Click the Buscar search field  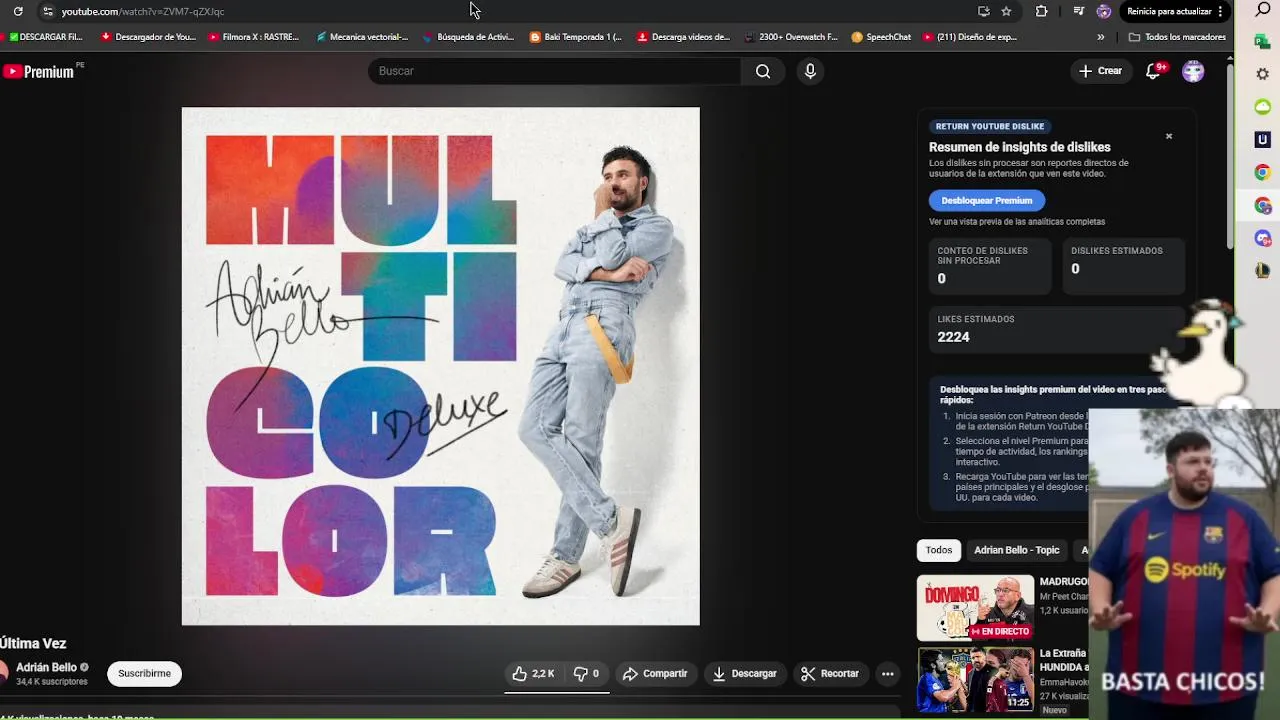555,71
